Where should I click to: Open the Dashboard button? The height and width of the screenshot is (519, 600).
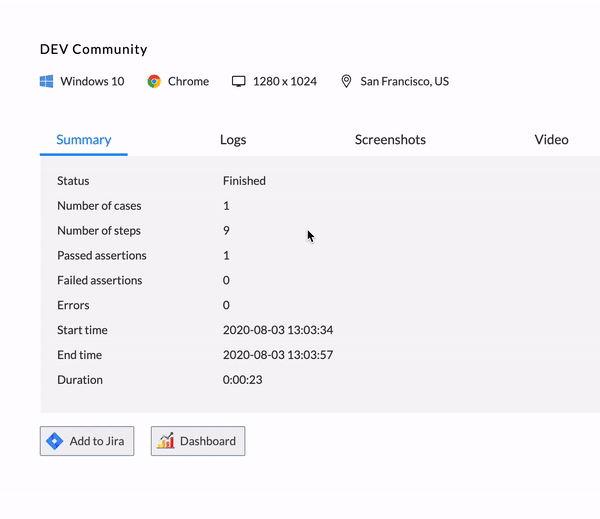pyautogui.click(x=198, y=441)
